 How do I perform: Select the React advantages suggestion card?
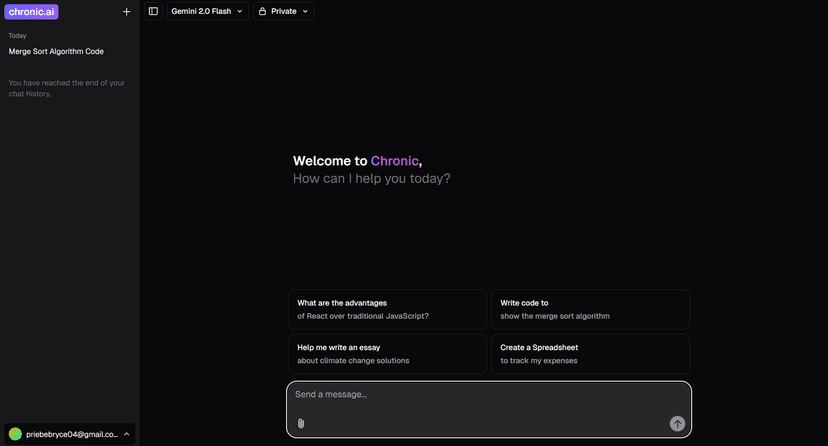(387, 309)
